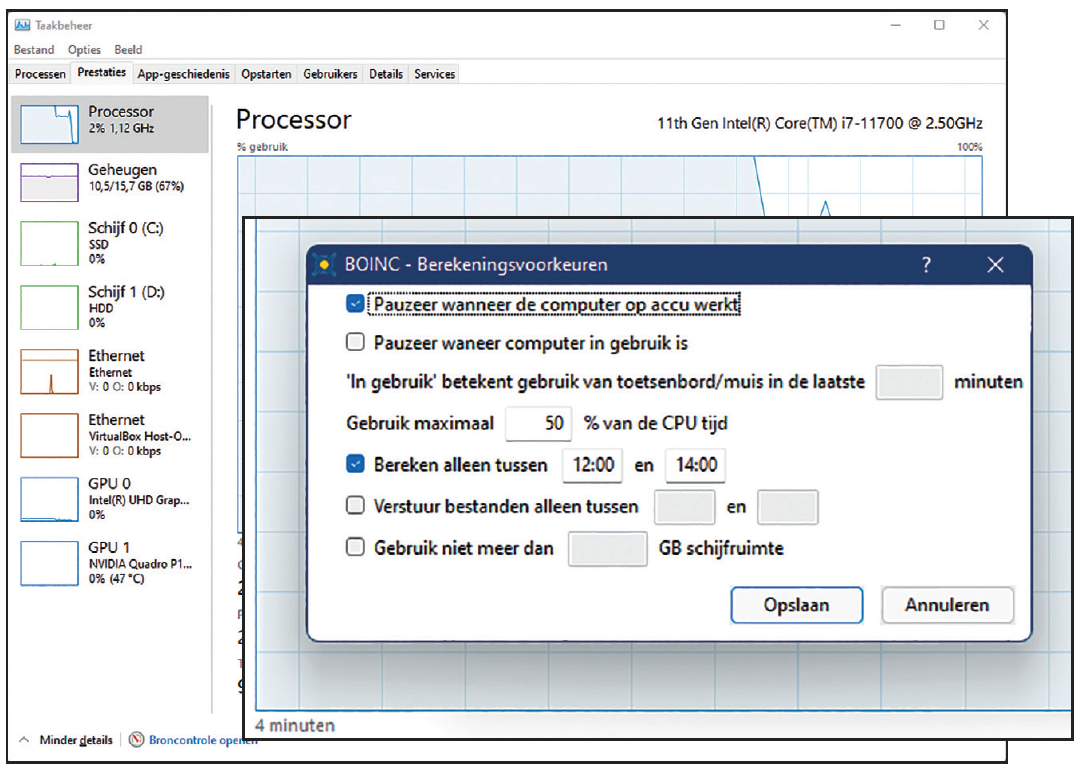The image size is (1082, 773).
Task: Select the Processor usage graph thumbnail
Action: tap(49, 124)
